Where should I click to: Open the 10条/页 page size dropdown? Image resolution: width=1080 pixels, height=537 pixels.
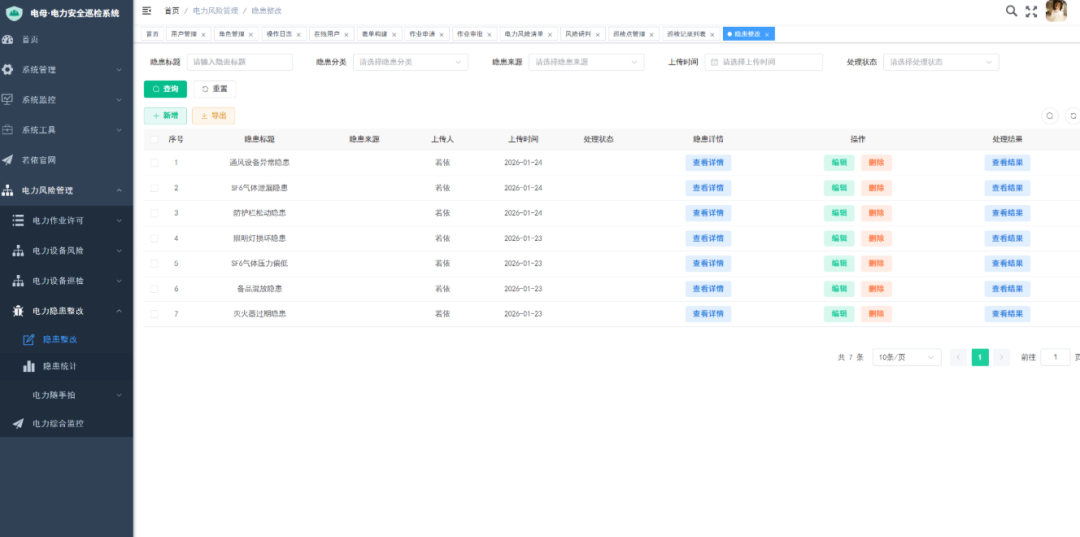[x=906, y=357]
